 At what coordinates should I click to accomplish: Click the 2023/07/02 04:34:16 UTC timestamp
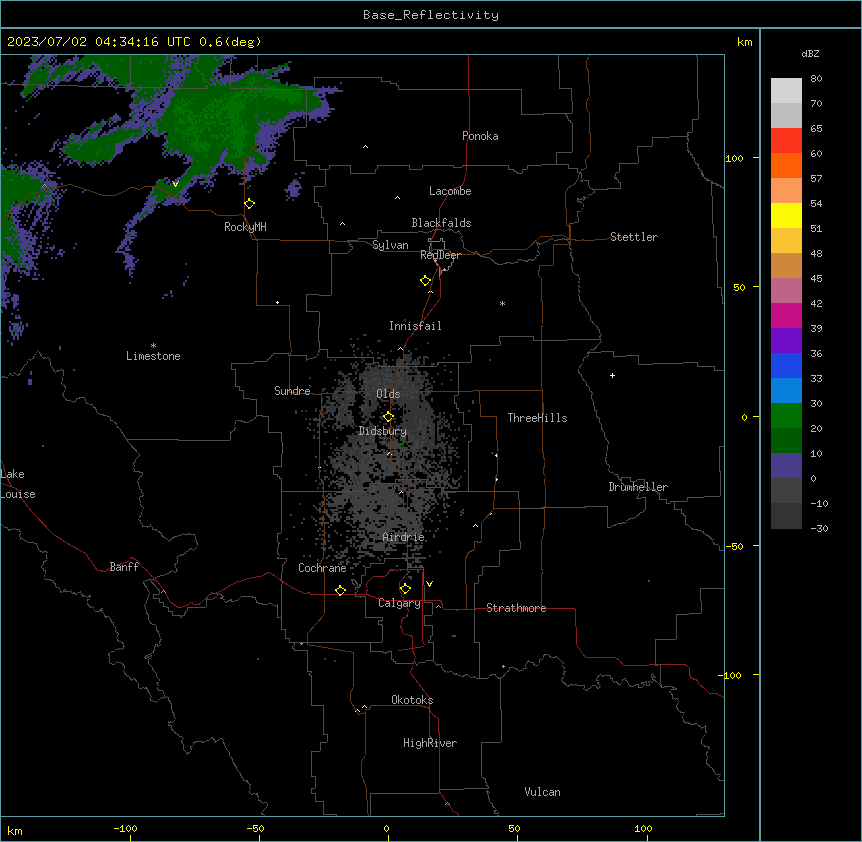[98, 42]
